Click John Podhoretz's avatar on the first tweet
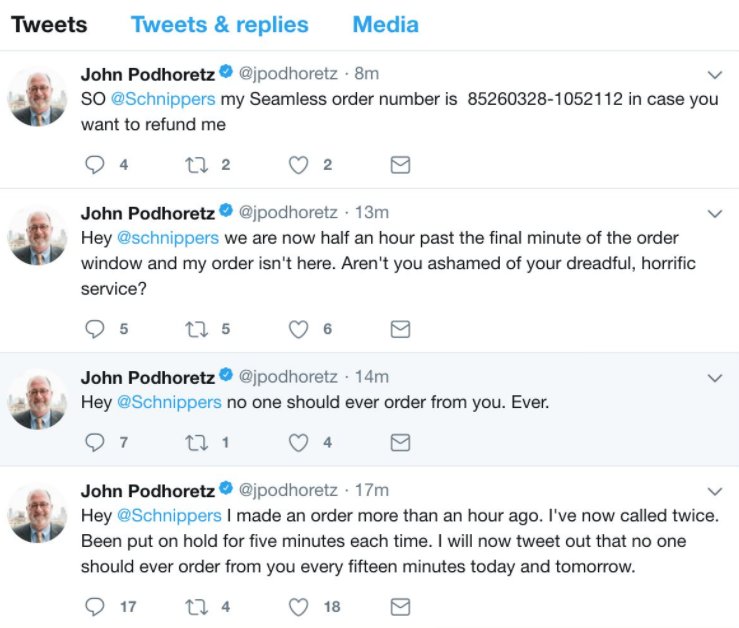 click(x=38, y=98)
